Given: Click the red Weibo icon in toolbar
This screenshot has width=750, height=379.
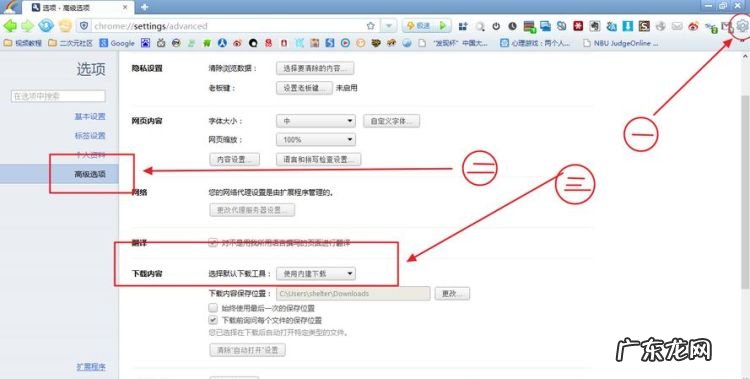Looking at the screenshot, I should click(x=693, y=26).
